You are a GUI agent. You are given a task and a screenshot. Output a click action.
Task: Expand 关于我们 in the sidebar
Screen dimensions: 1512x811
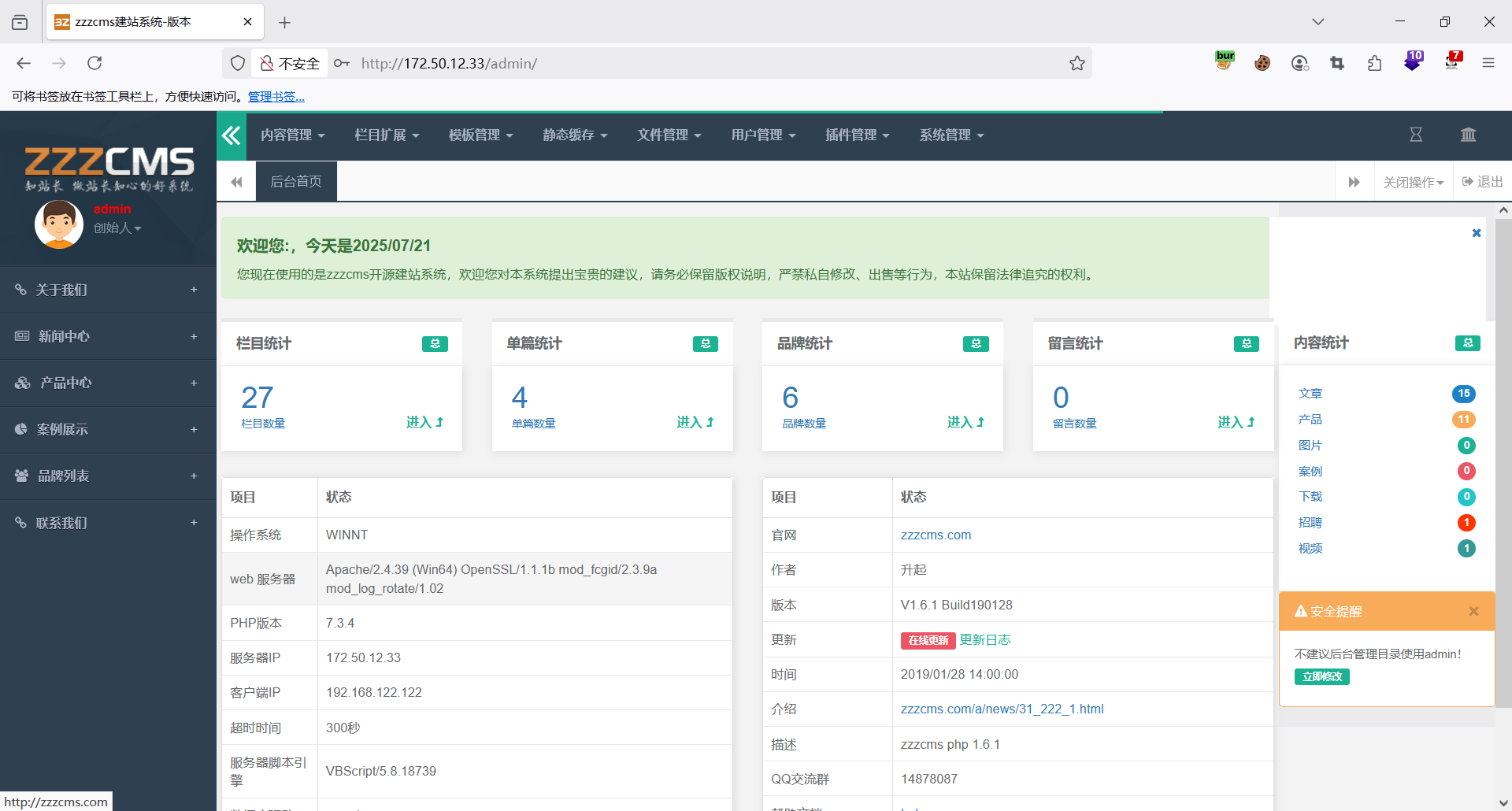[108, 290]
